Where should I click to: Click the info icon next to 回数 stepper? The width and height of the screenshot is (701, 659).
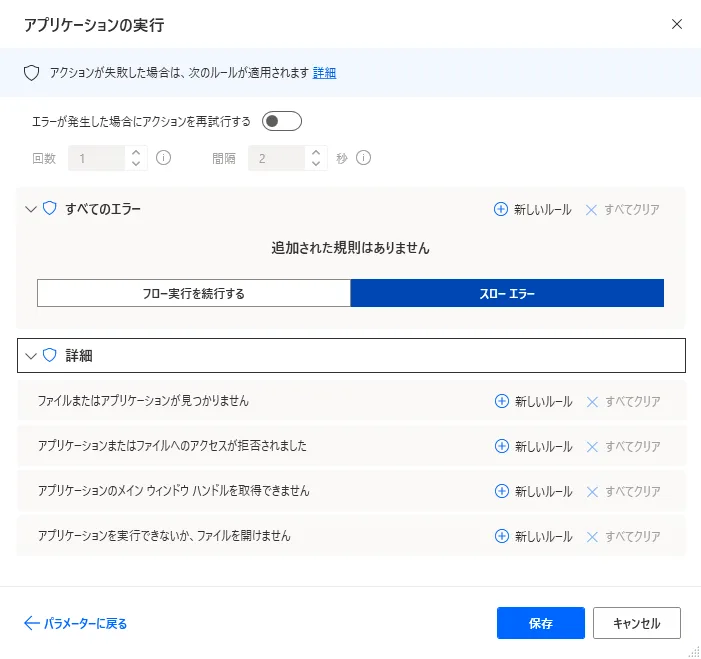(164, 158)
